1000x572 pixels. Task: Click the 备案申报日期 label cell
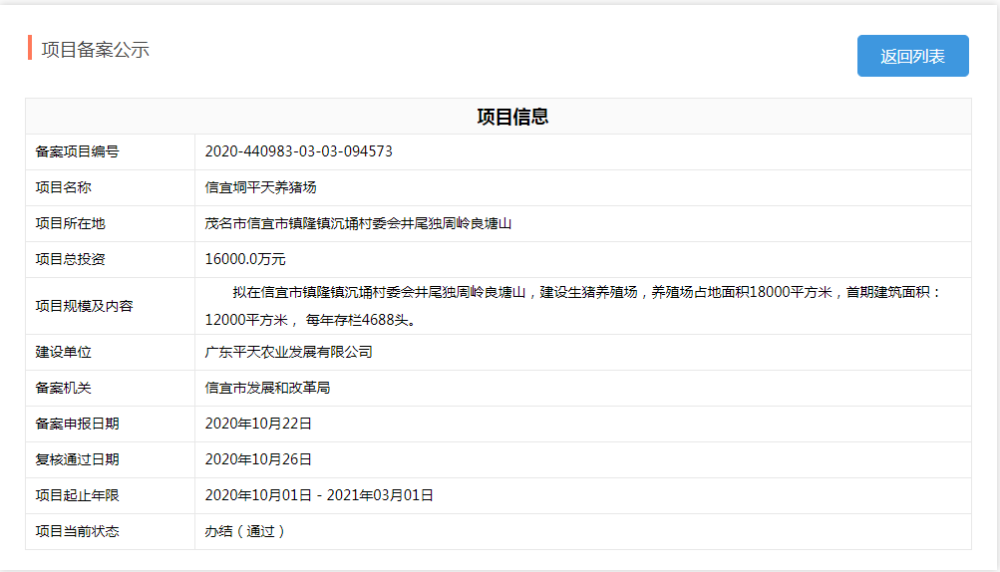(x=110, y=423)
